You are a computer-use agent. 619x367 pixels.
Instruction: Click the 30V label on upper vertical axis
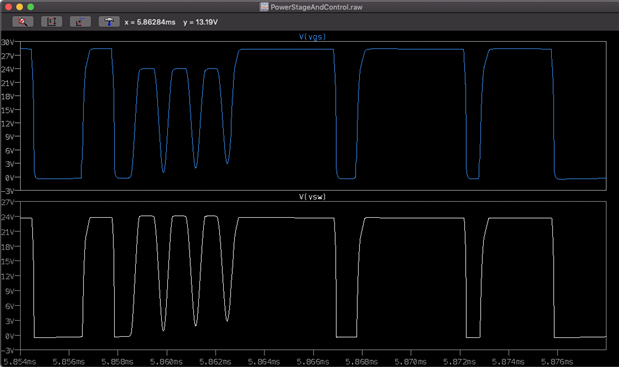8,42
